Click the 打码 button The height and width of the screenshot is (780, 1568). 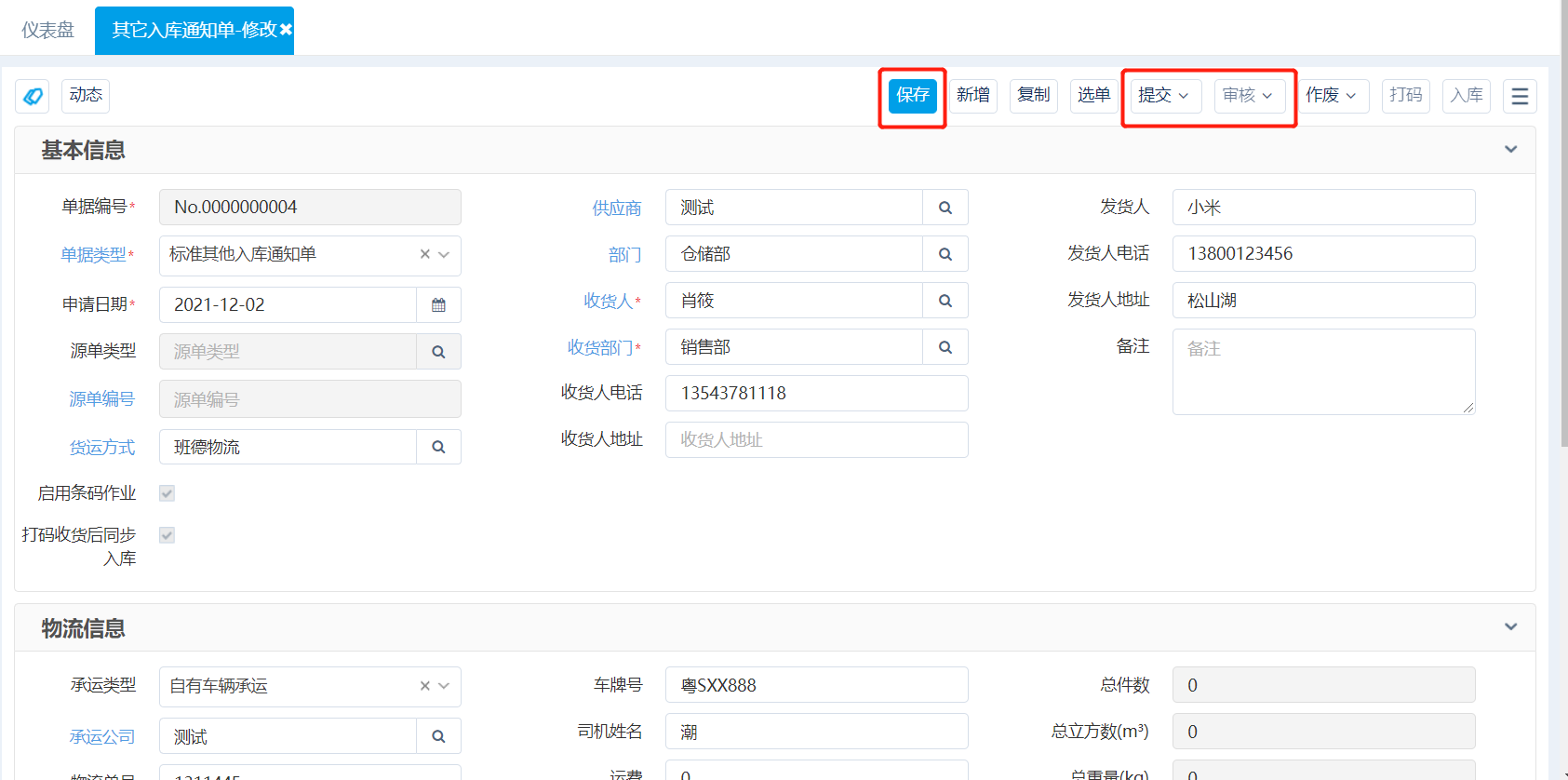[x=1406, y=95]
